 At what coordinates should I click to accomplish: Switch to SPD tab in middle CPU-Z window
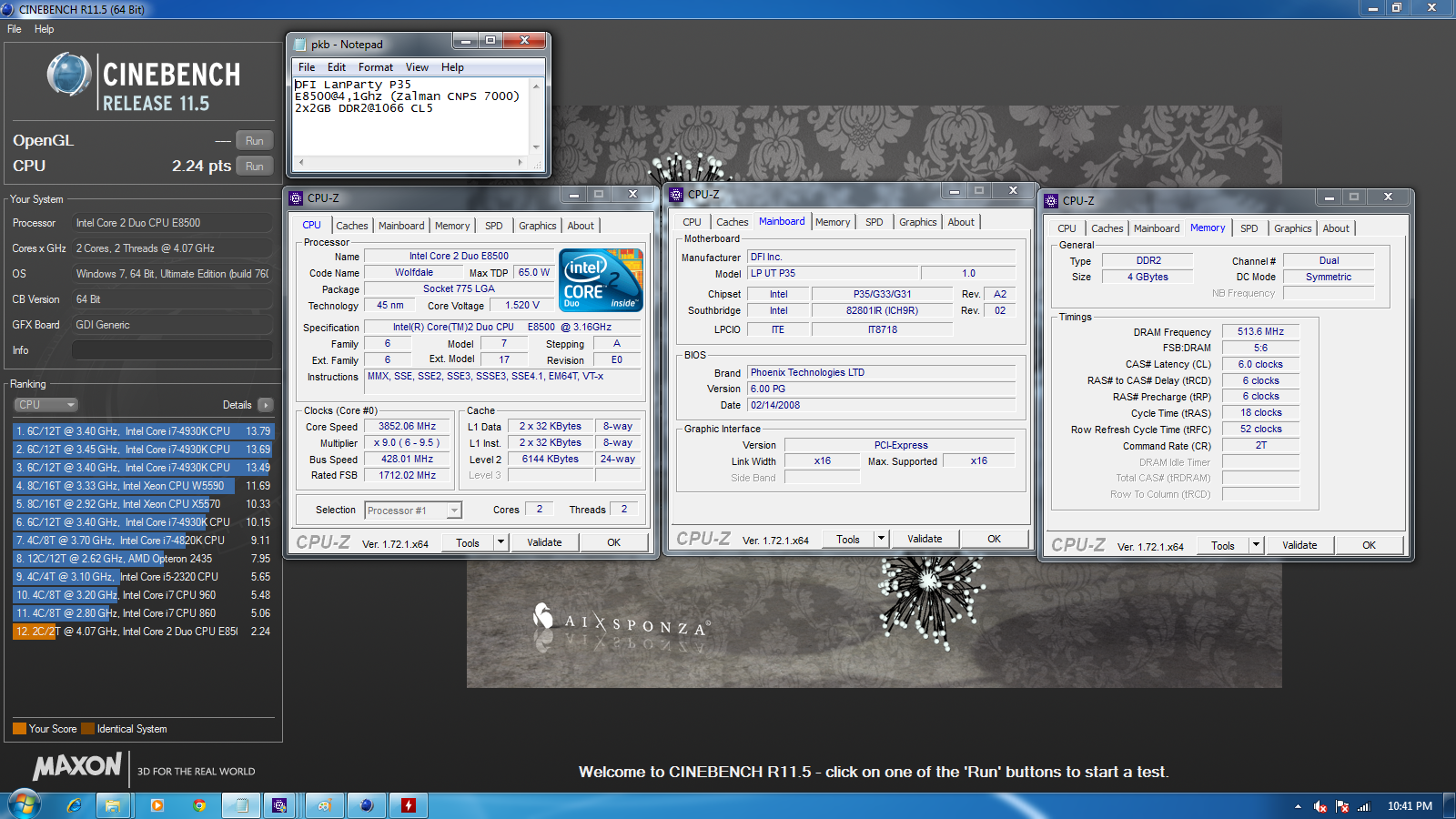875,222
